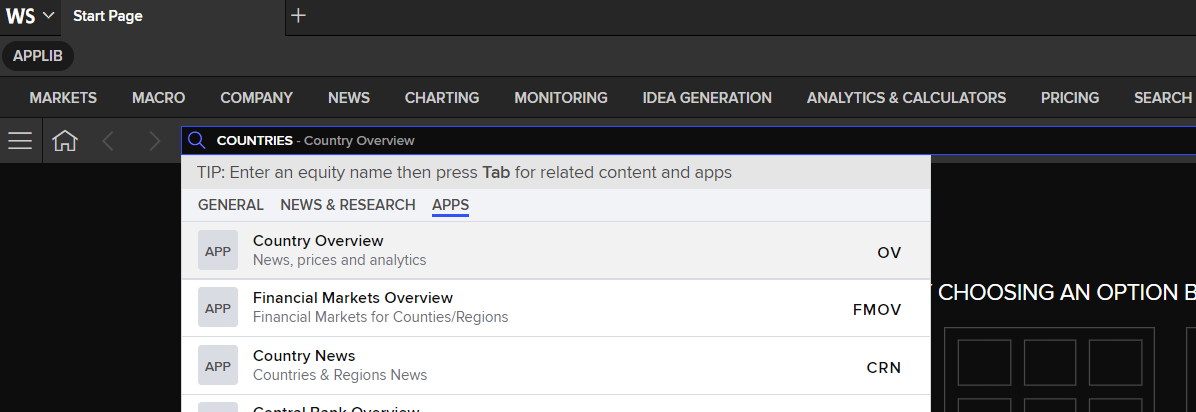
Task: Click the forward navigation arrow
Action: tap(155, 140)
